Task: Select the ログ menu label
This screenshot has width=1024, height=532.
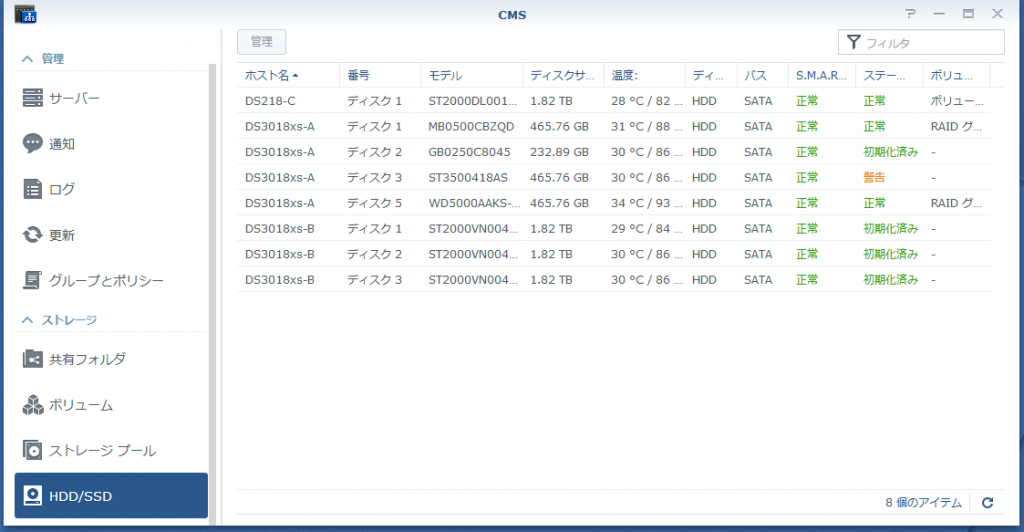Action: [62, 189]
